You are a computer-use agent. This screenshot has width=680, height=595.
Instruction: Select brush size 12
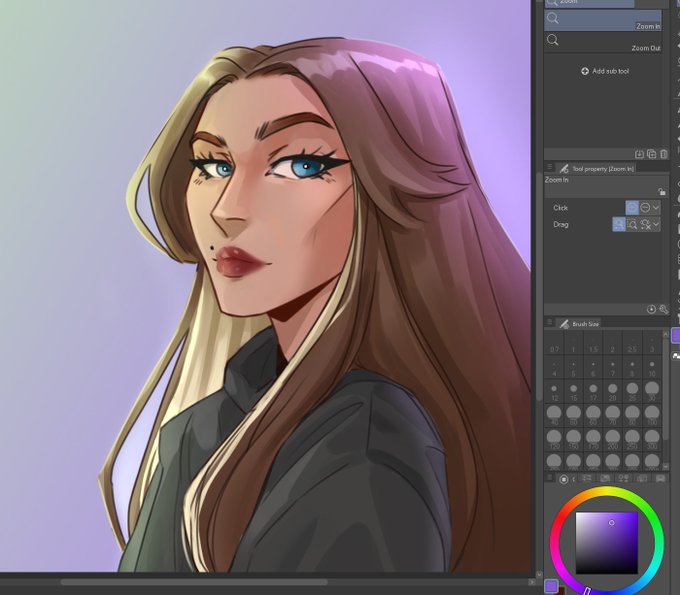click(x=554, y=392)
